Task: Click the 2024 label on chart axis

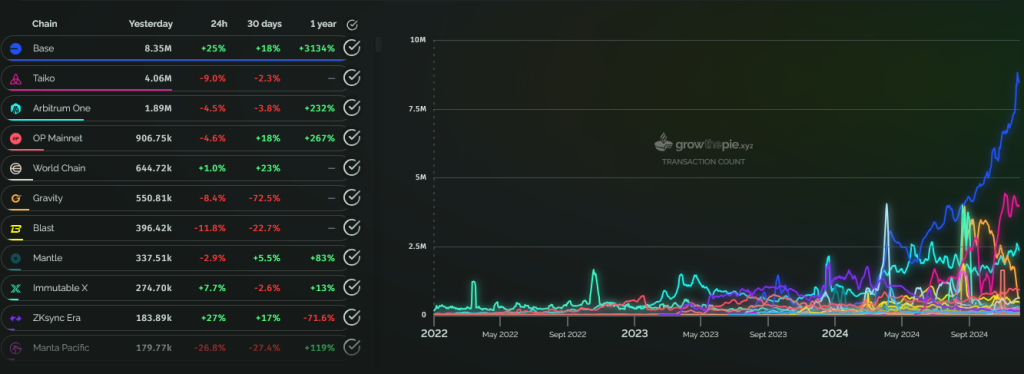Action: pos(835,334)
